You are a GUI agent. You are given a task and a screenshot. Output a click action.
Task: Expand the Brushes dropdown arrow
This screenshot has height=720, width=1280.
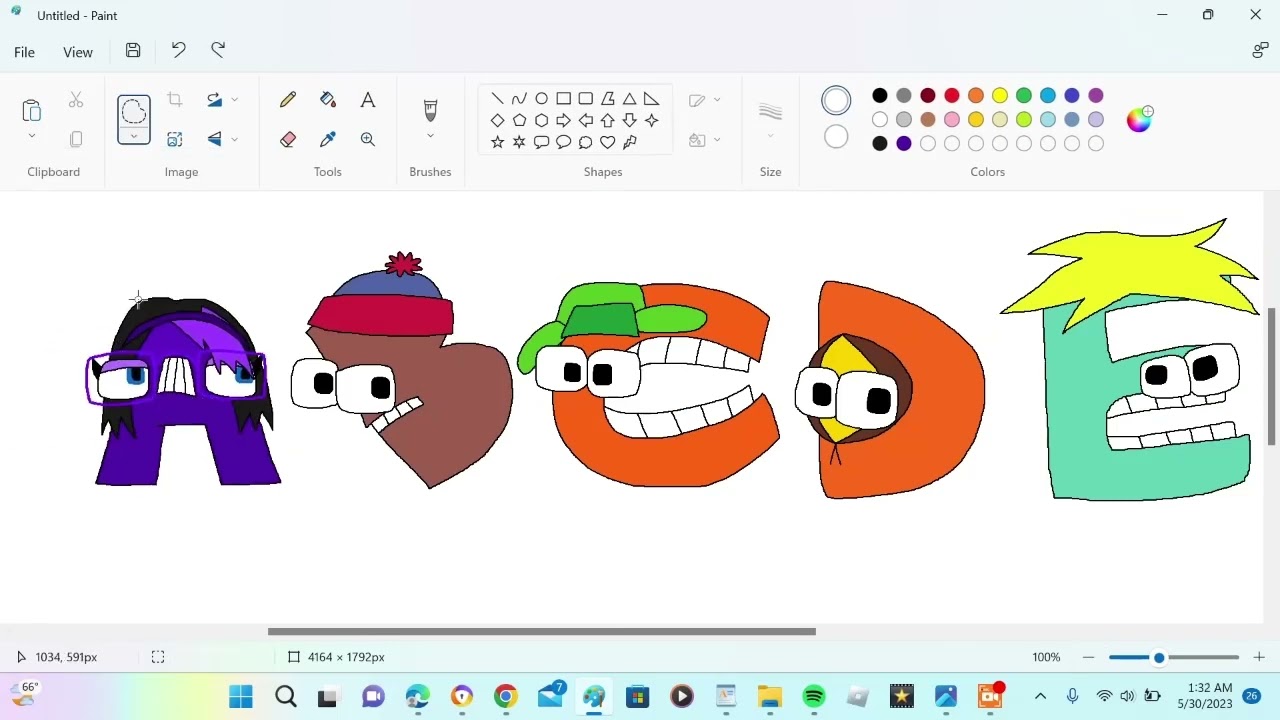(430, 136)
